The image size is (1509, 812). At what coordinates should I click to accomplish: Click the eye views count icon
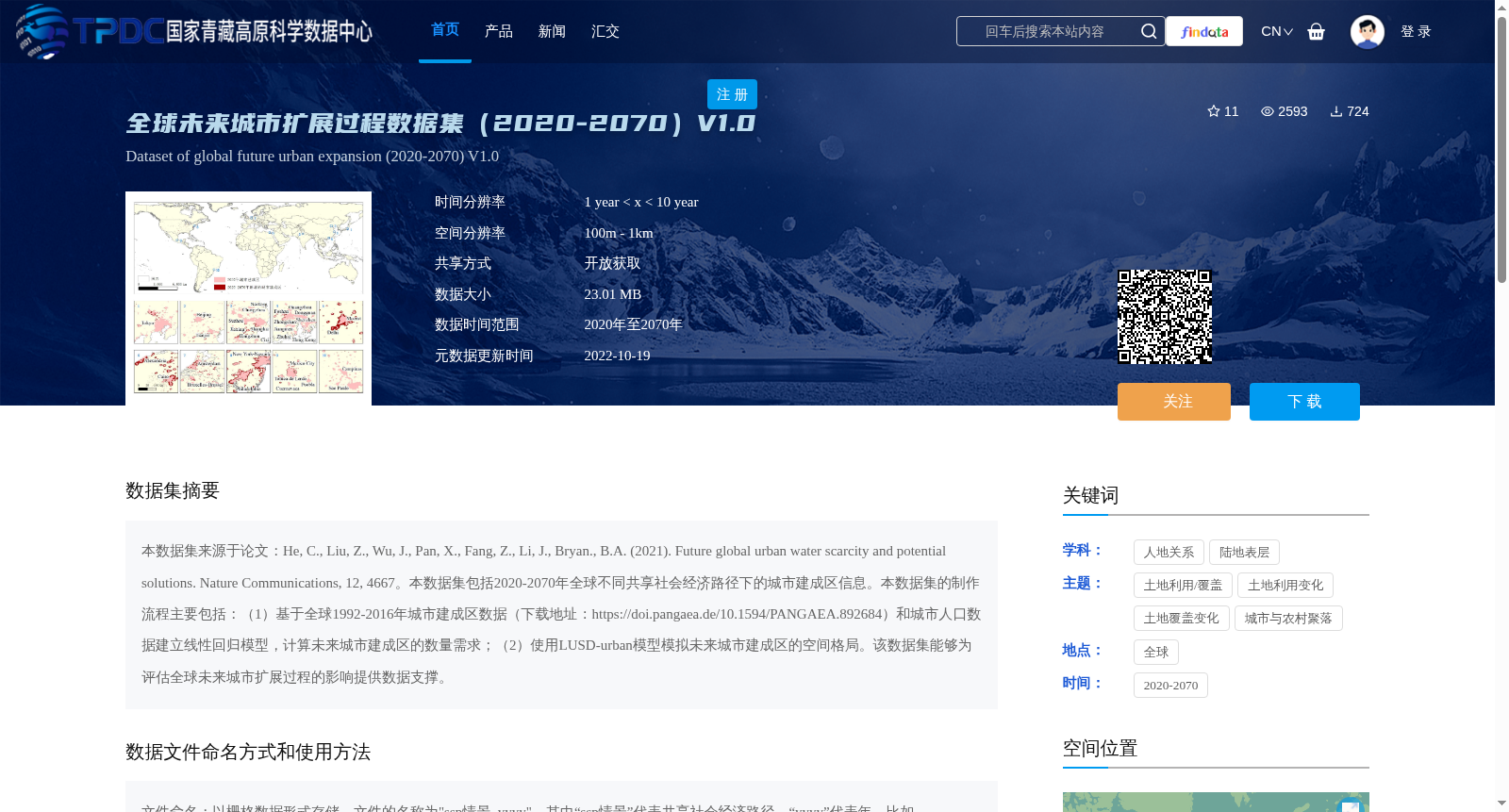[1268, 111]
